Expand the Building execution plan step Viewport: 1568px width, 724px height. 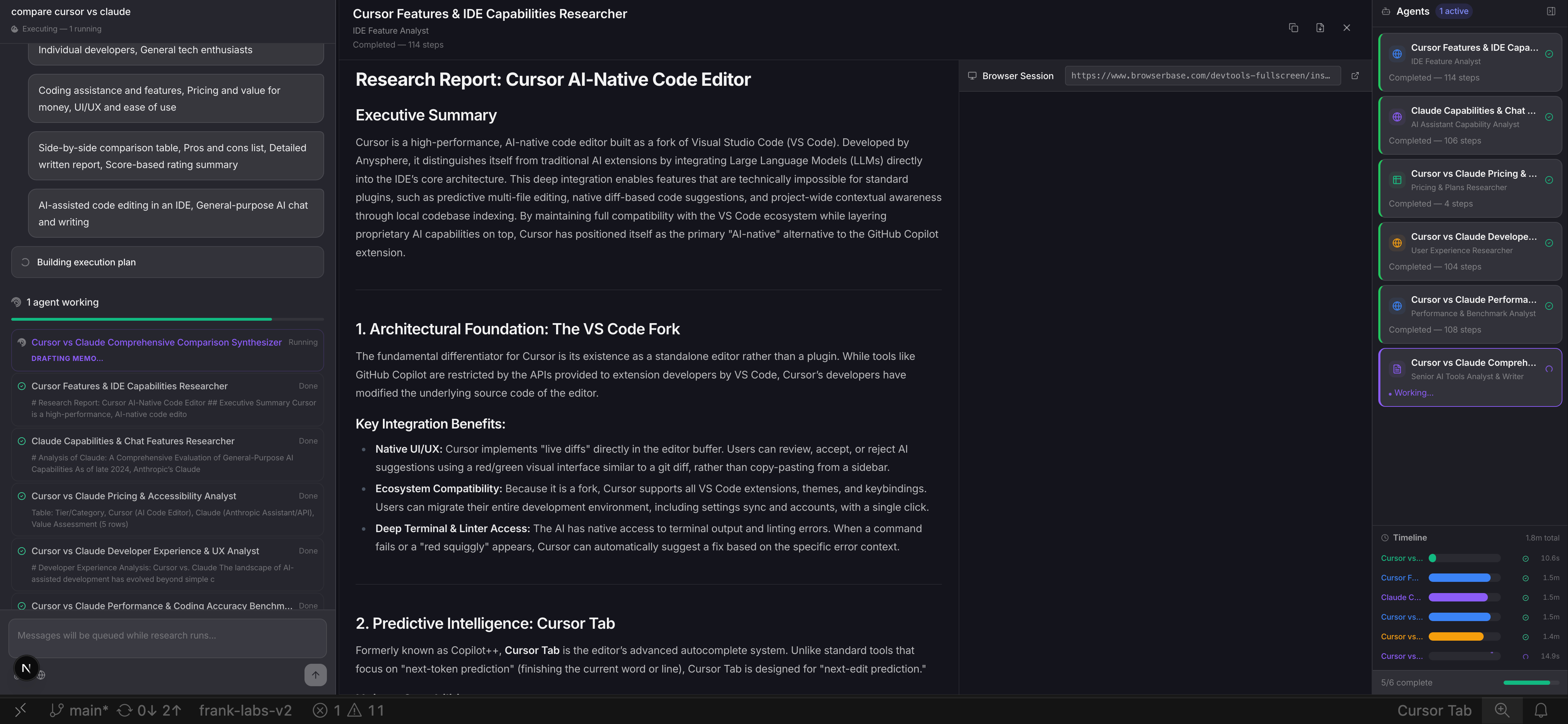click(167, 263)
